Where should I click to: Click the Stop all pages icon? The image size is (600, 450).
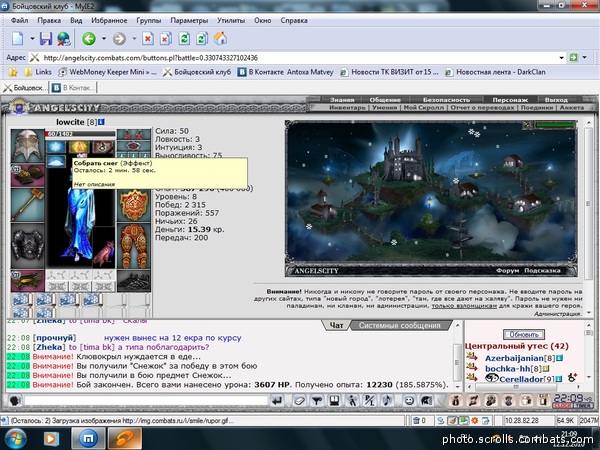[x=166, y=39]
